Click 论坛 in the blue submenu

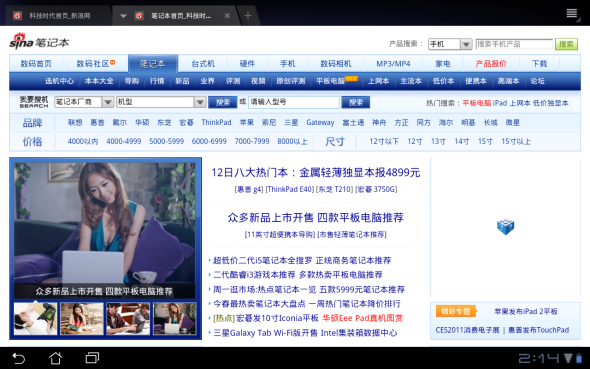pos(537,81)
